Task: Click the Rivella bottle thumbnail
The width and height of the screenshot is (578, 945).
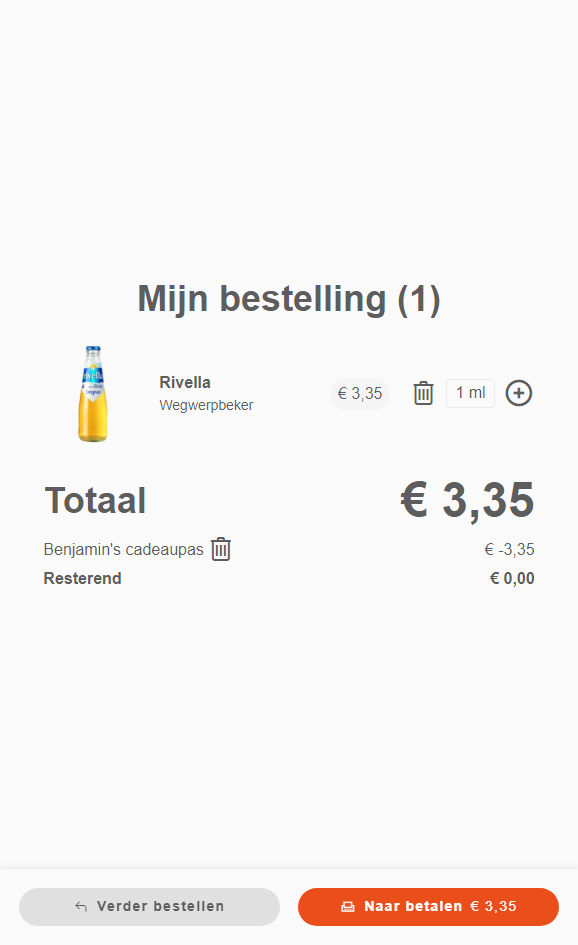Action: click(93, 394)
